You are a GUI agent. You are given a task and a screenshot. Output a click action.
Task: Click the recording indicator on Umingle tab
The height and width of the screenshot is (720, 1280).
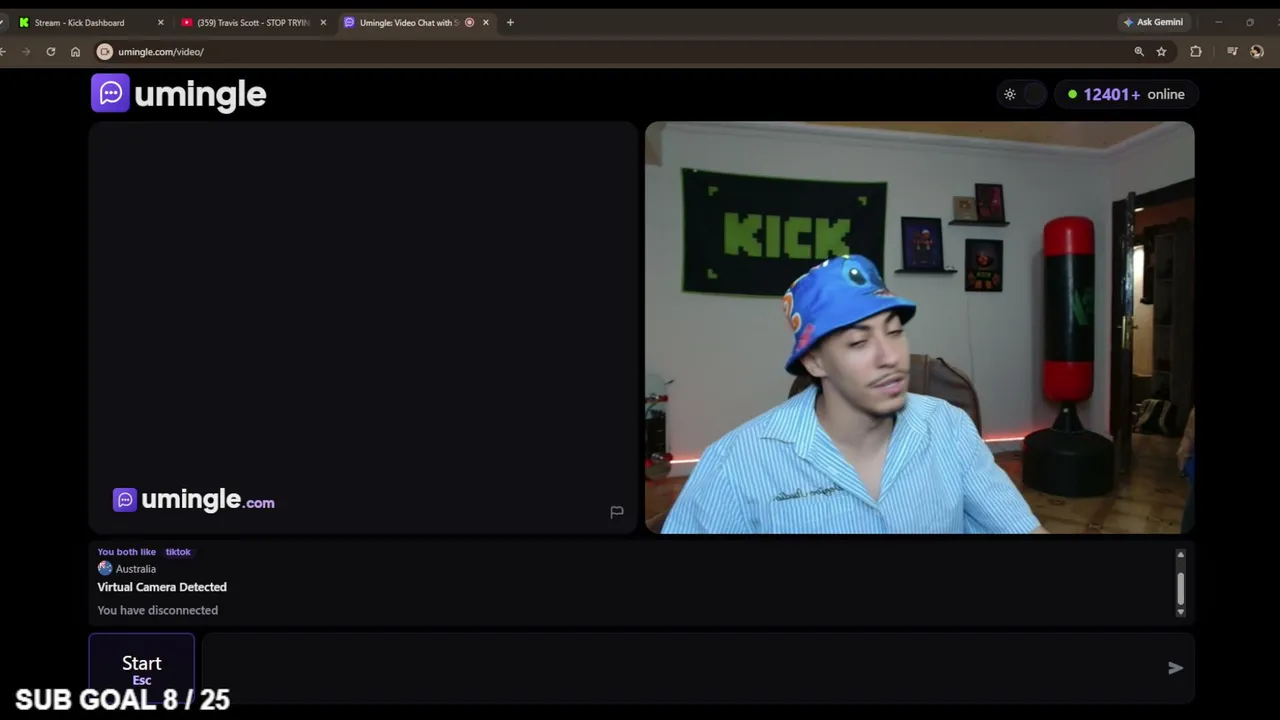point(469,22)
